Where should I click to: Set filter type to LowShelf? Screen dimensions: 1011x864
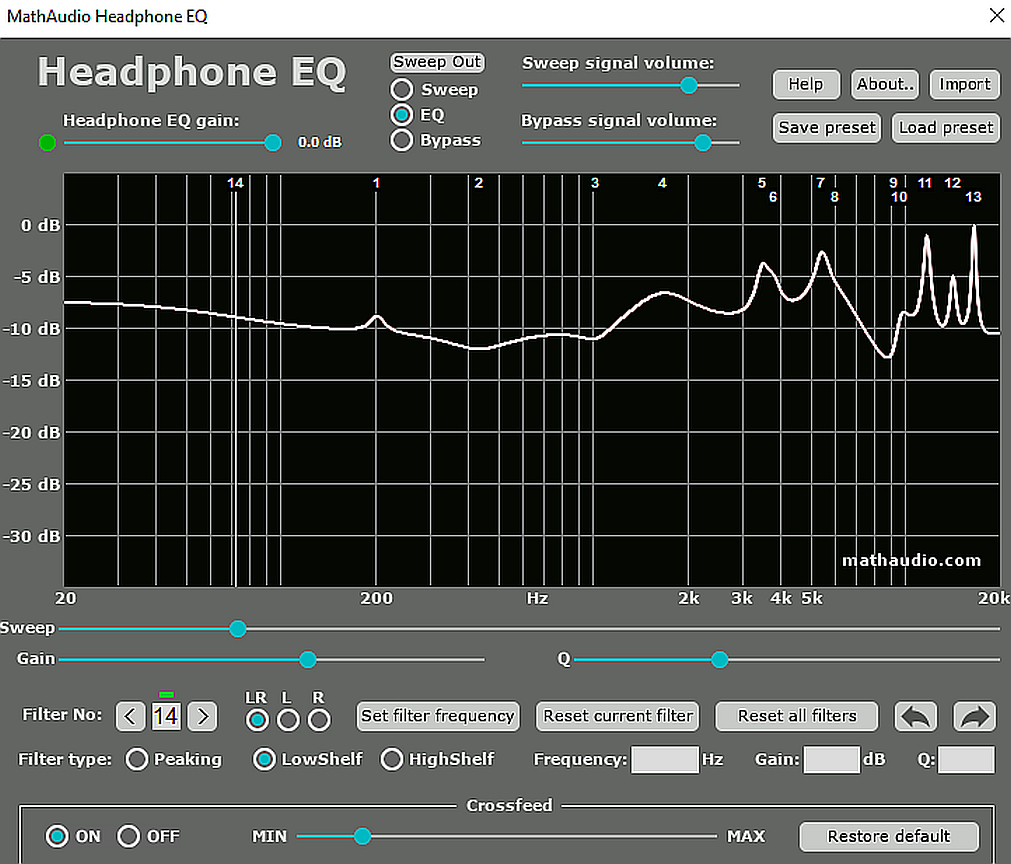pos(264,760)
